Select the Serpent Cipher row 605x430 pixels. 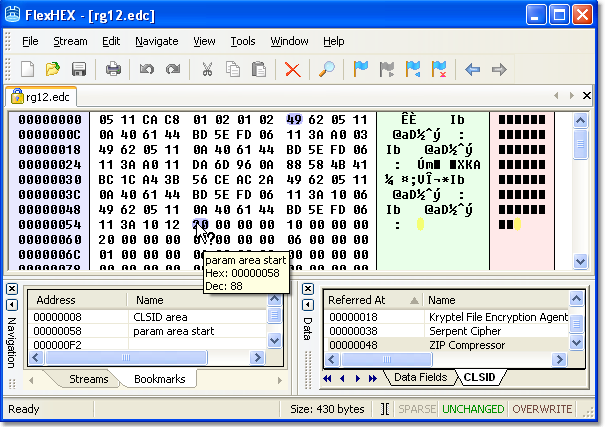(x=447, y=331)
